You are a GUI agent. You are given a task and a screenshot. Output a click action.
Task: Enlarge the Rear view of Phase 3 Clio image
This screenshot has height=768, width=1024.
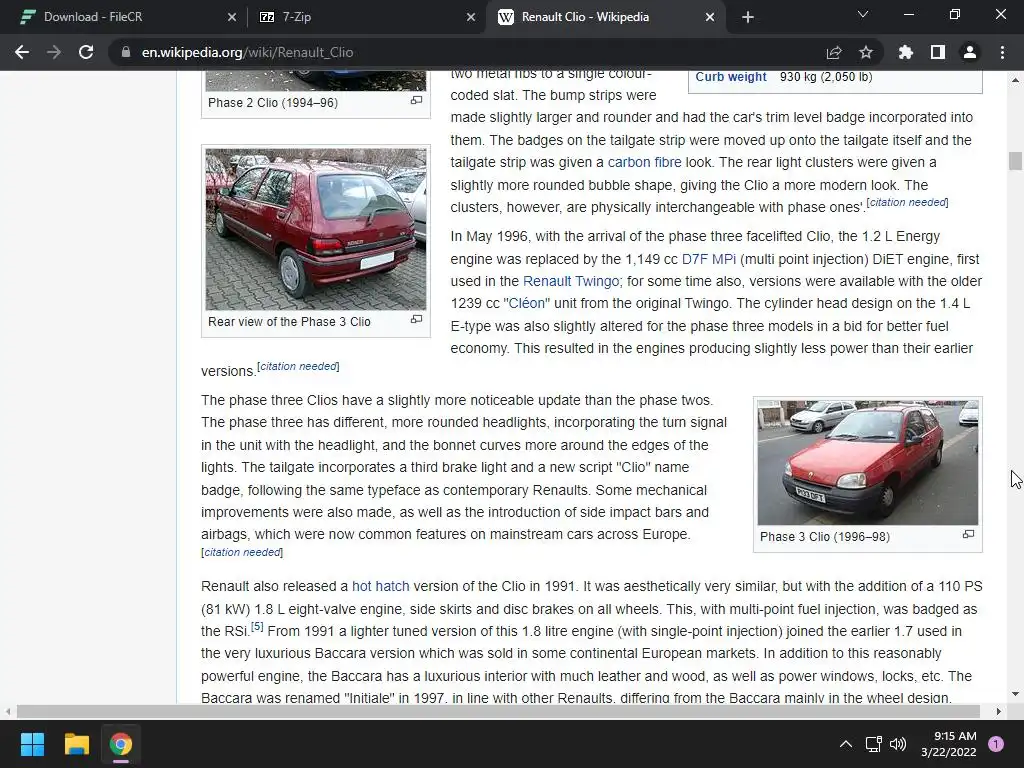(x=416, y=319)
